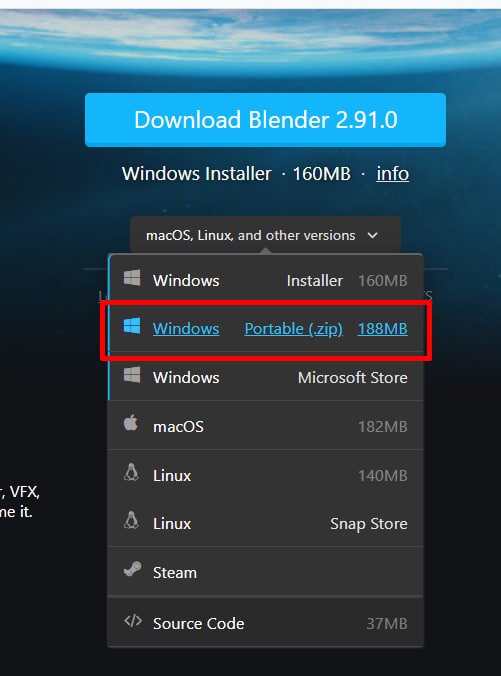Click the Portable (.zip) link text
This screenshot has height=676, width=501.
click(x=294, y=329)
